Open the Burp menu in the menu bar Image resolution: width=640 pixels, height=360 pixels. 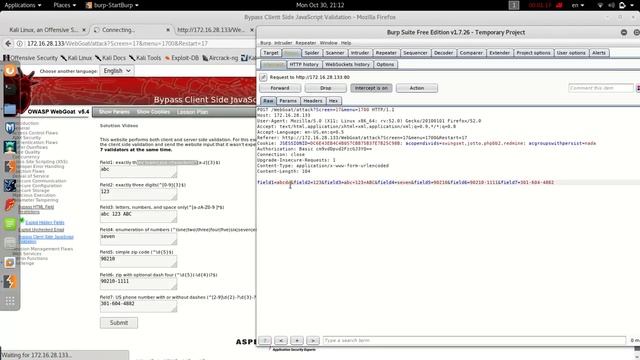[x=265, y=43]
